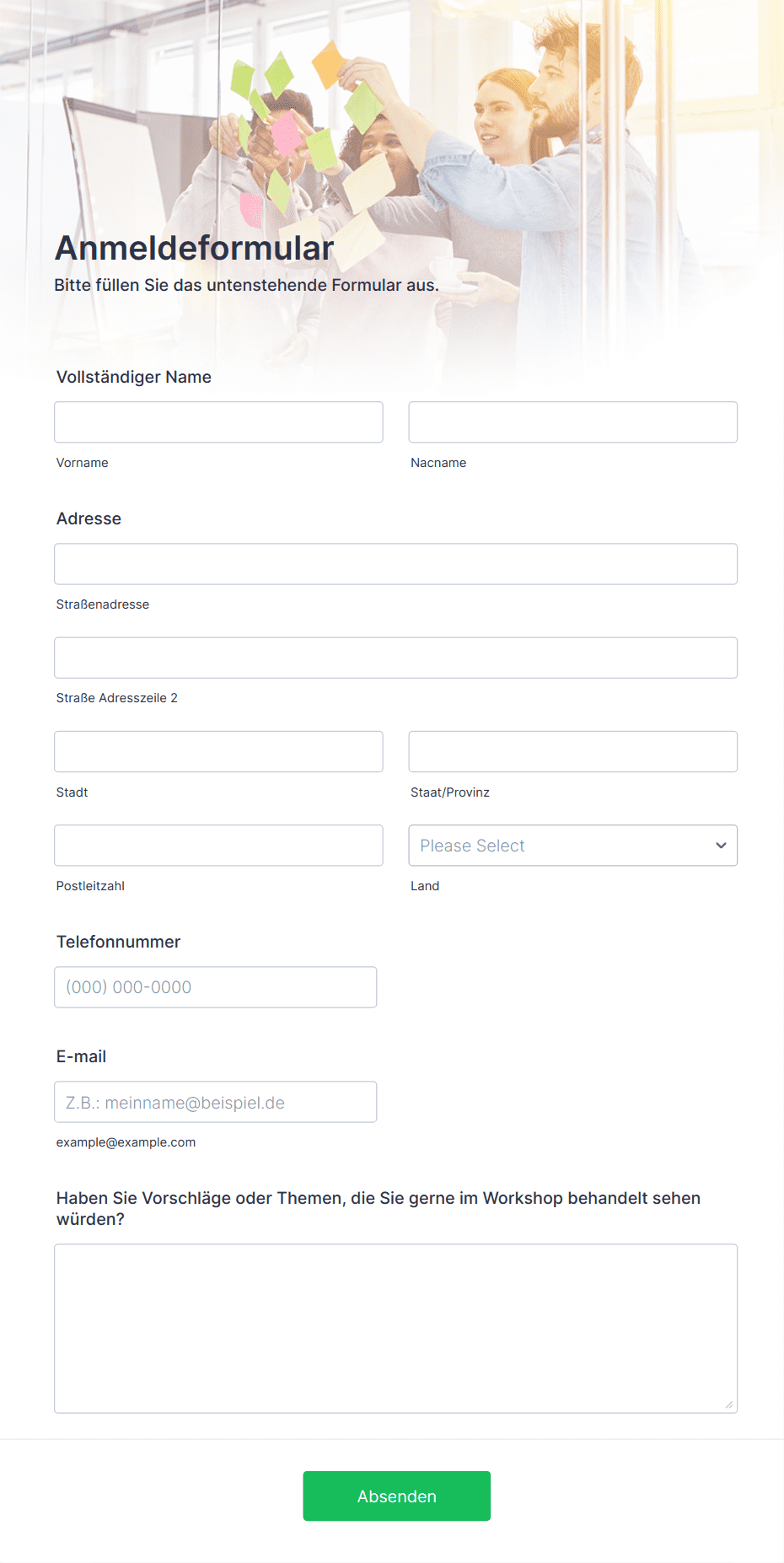Click the 'Bitte füllen Sie' subtitle text
Viewport: 784px width, 1563px height.
[246, 285]
